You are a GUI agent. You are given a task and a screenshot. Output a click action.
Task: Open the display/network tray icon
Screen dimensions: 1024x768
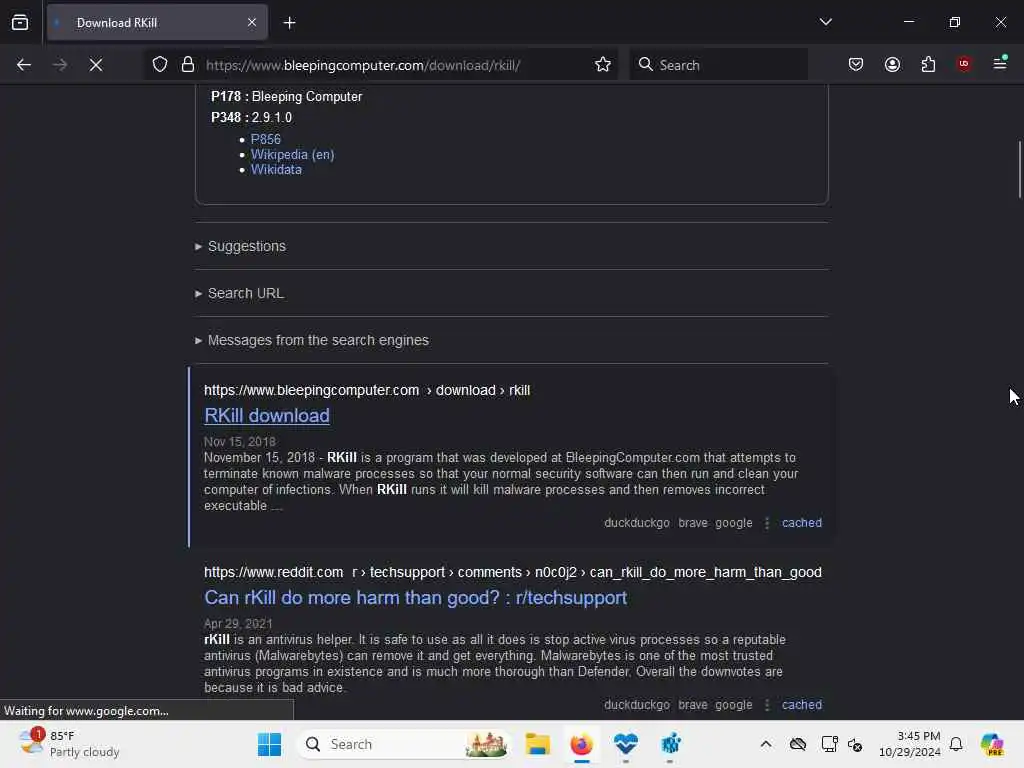[829, 744]
